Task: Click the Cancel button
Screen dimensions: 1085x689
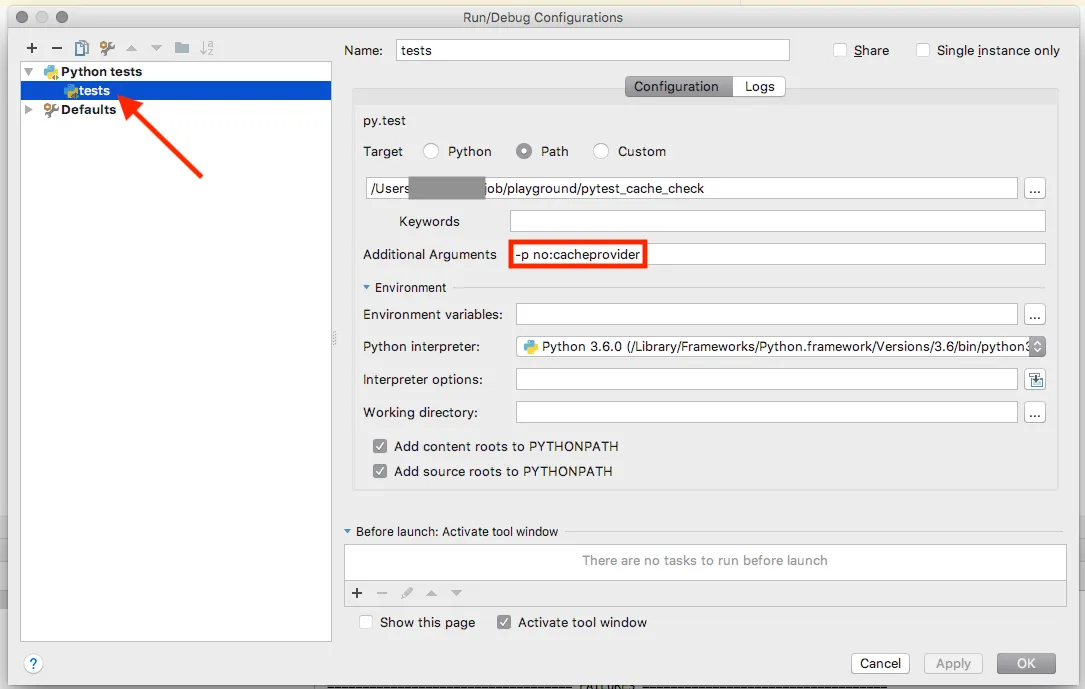Action: (x=880, y=663)
